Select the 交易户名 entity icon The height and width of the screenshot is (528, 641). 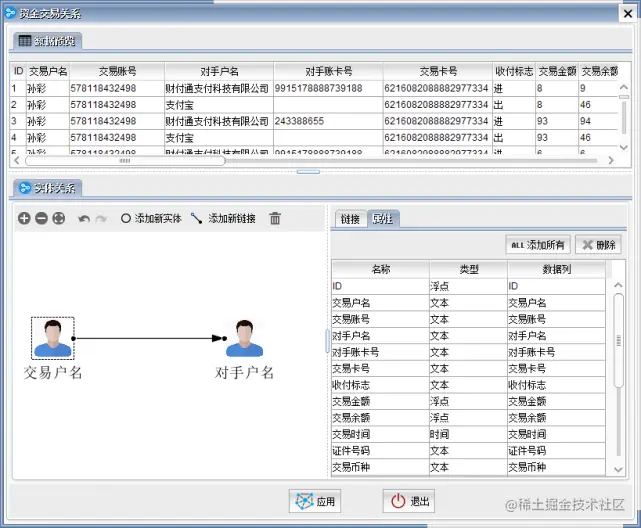pos(53,338)
